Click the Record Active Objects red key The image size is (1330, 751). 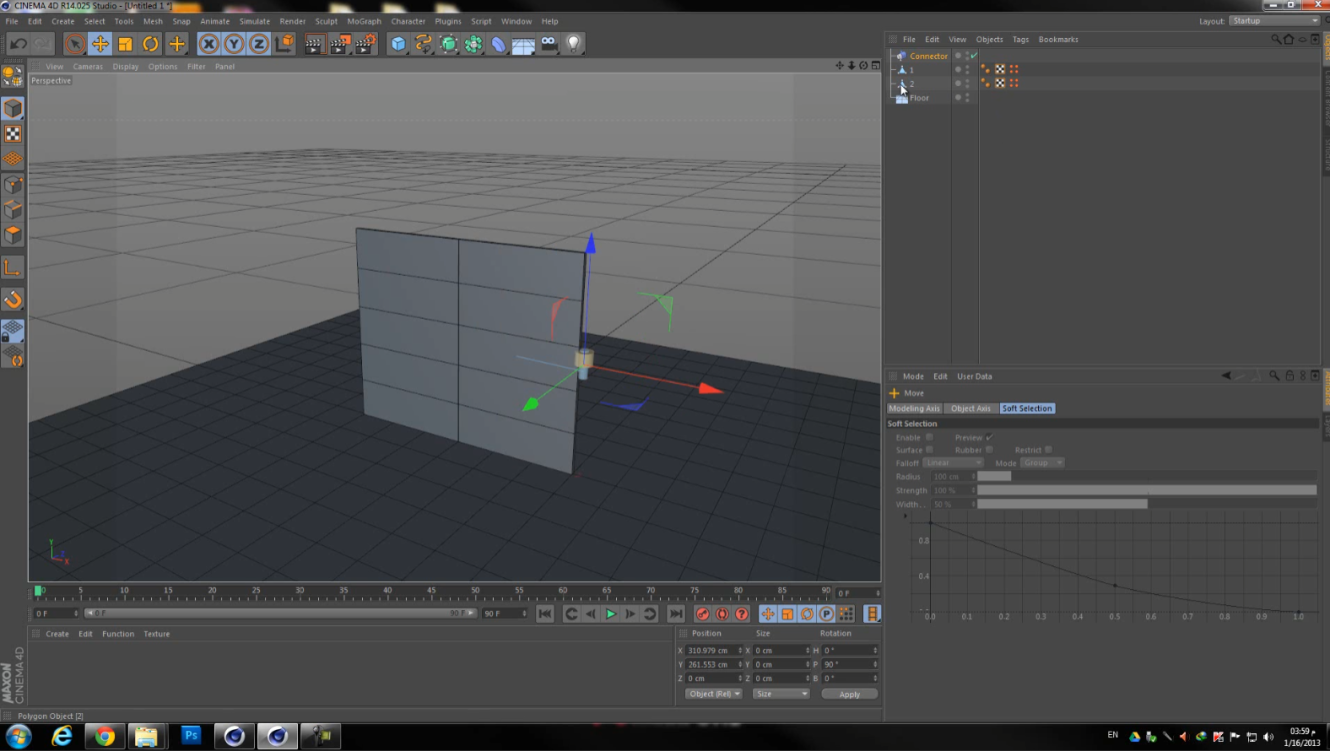[x=703, y=614]
